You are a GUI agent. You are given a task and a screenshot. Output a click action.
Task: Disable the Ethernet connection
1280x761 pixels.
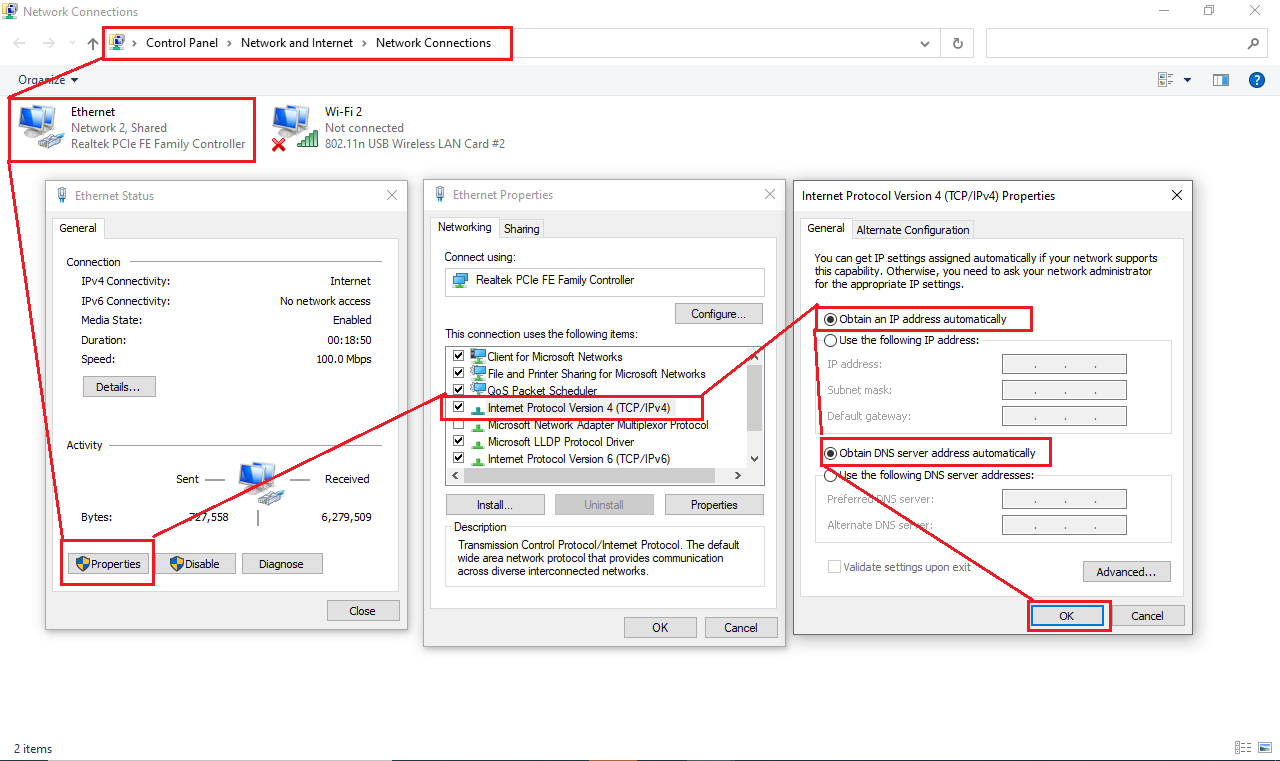tap(195, 564)
